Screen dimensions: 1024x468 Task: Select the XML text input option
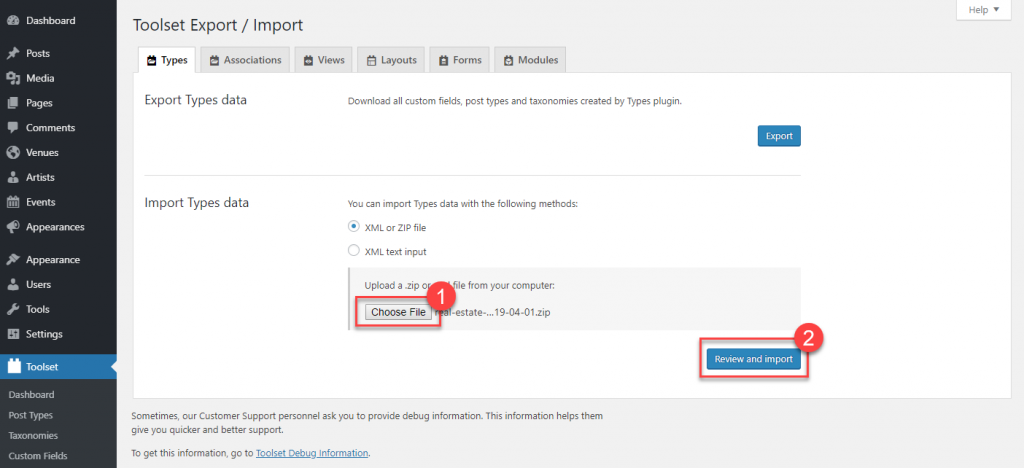click(353, 251)
